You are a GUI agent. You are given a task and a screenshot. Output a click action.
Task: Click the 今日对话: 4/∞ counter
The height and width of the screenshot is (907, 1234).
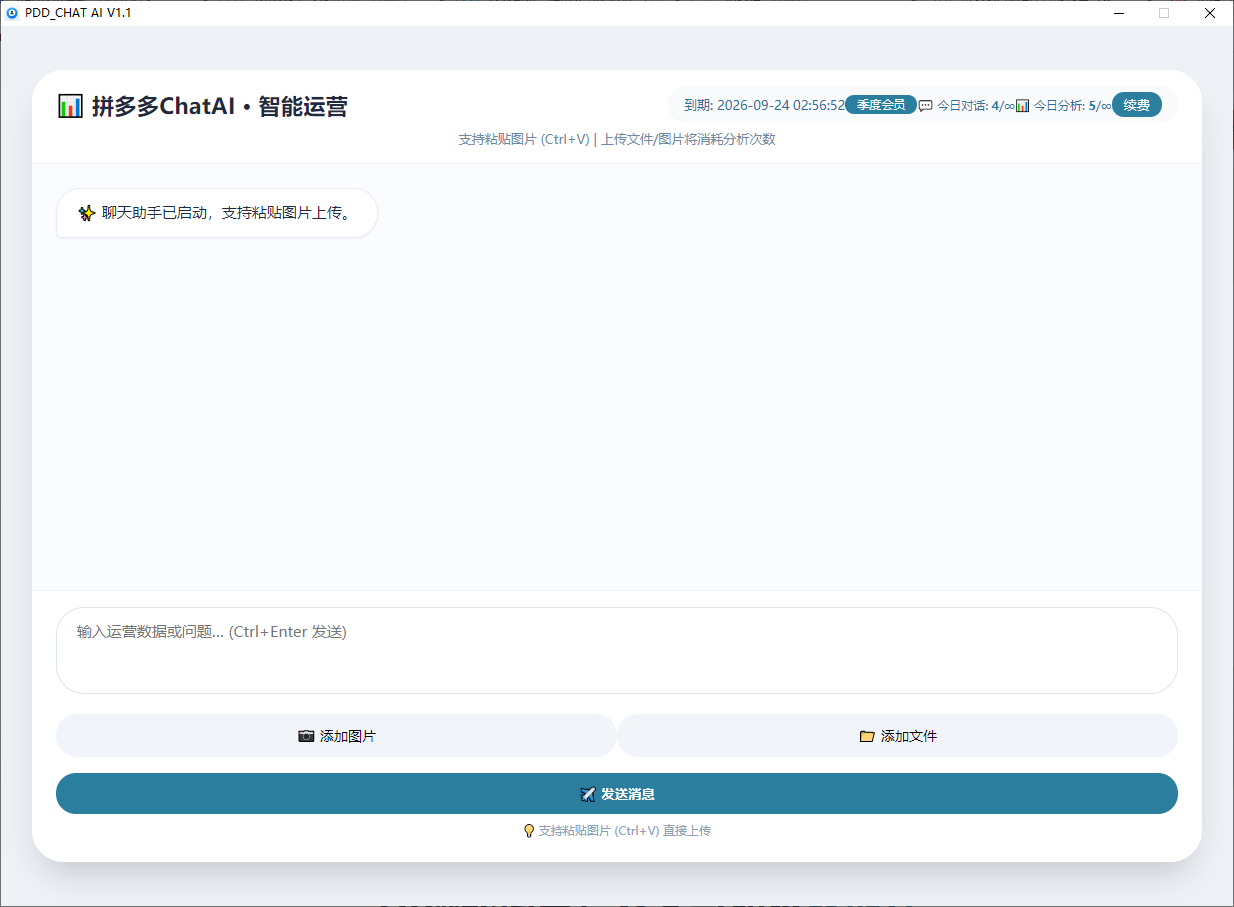pos(976,105)
